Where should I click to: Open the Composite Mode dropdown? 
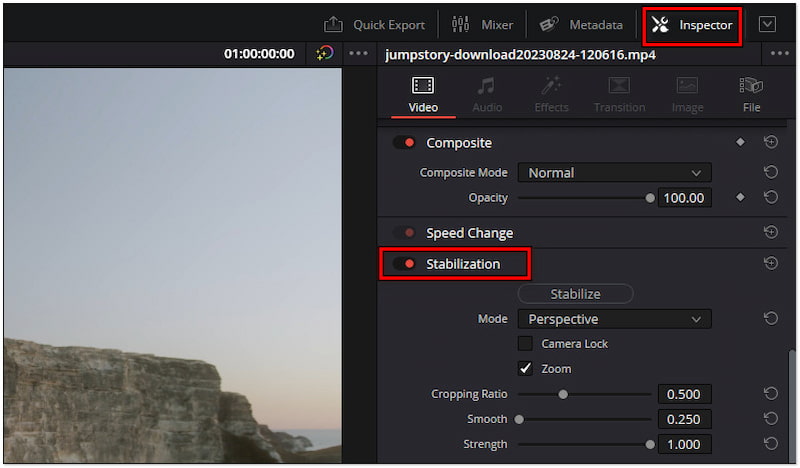(x=614, y=173)
